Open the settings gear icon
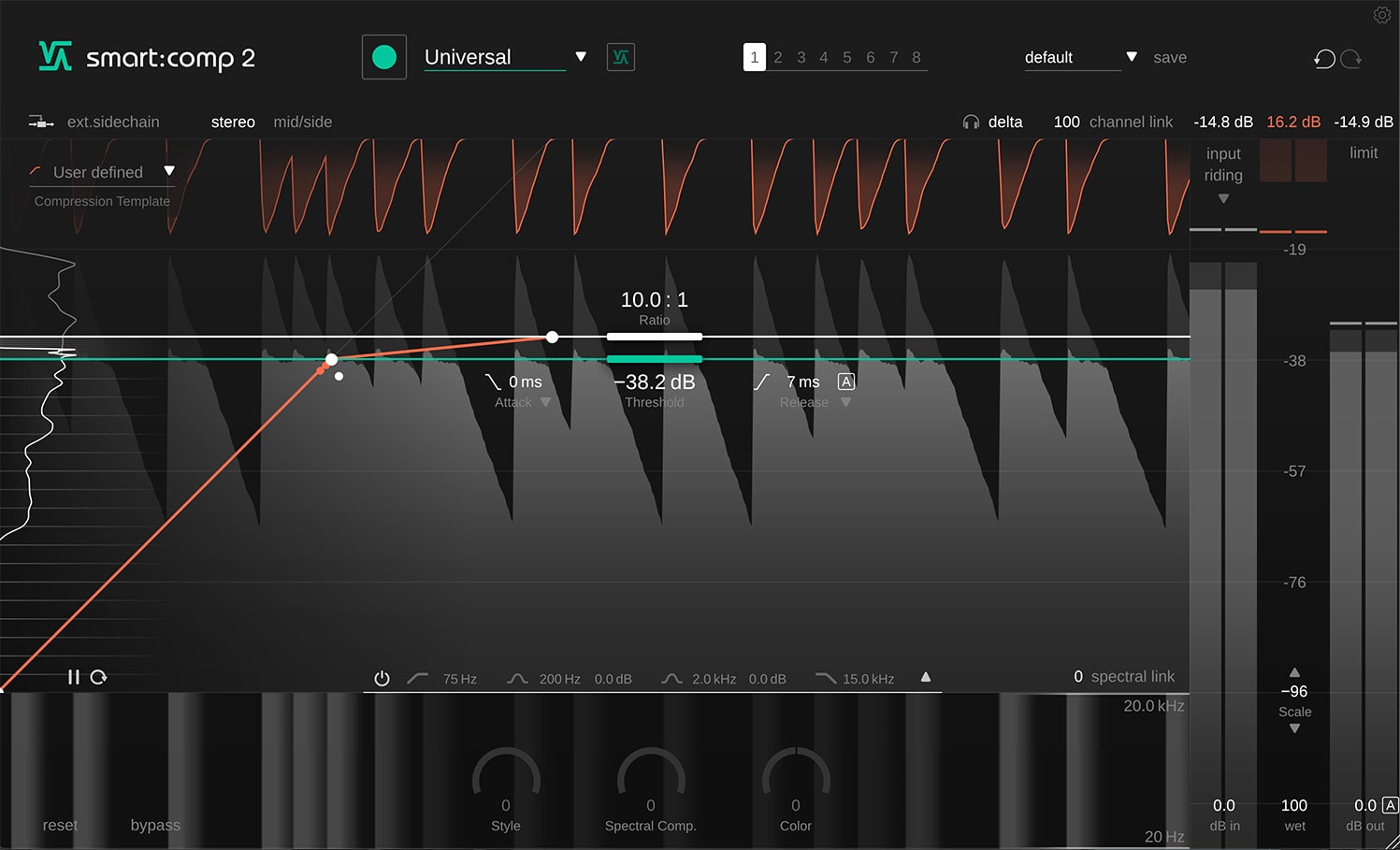Image resolution: width=1400 pixels, height=850 pixels. 1381,15
